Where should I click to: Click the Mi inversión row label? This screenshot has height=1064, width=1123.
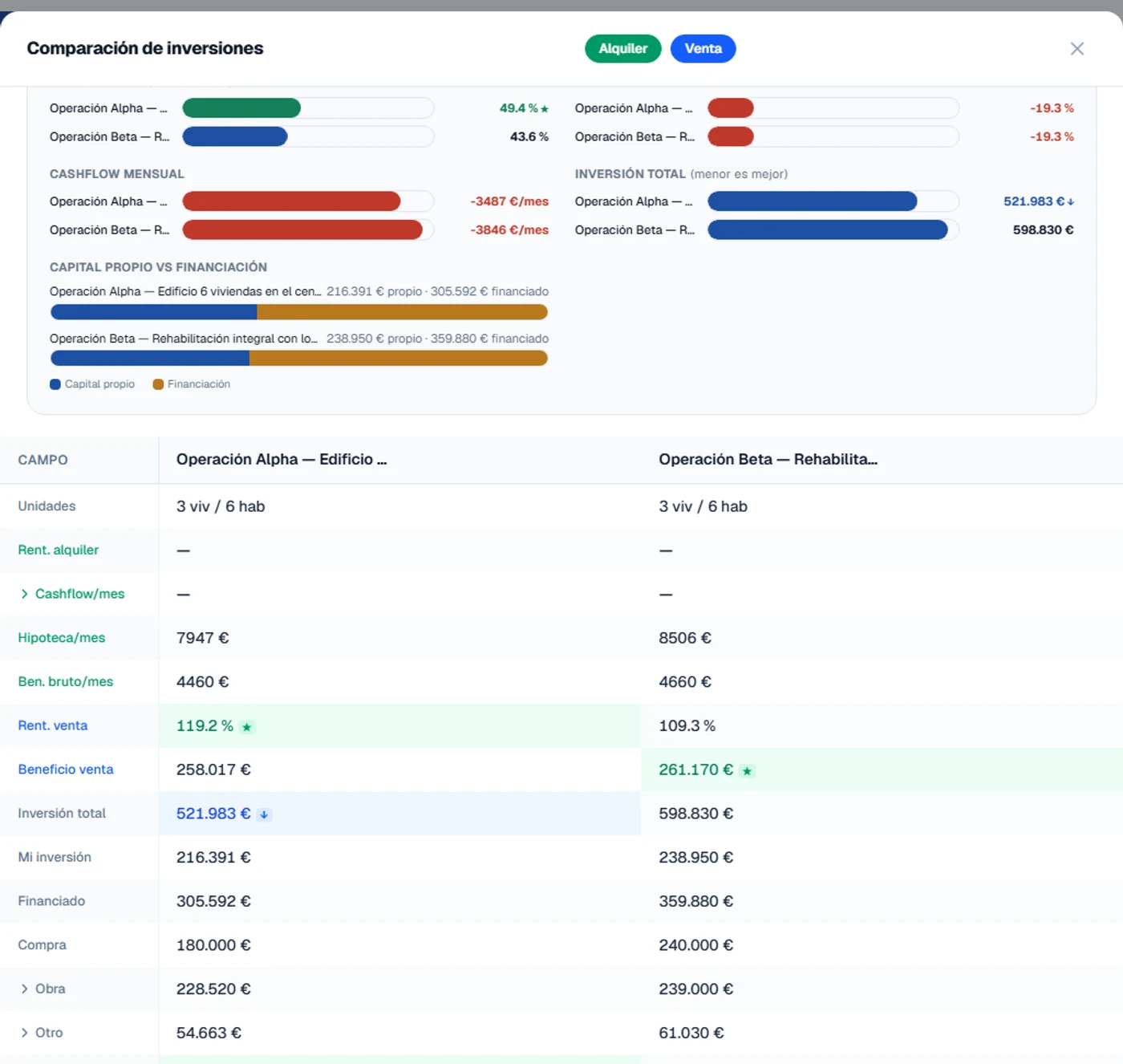click(54, 857)
